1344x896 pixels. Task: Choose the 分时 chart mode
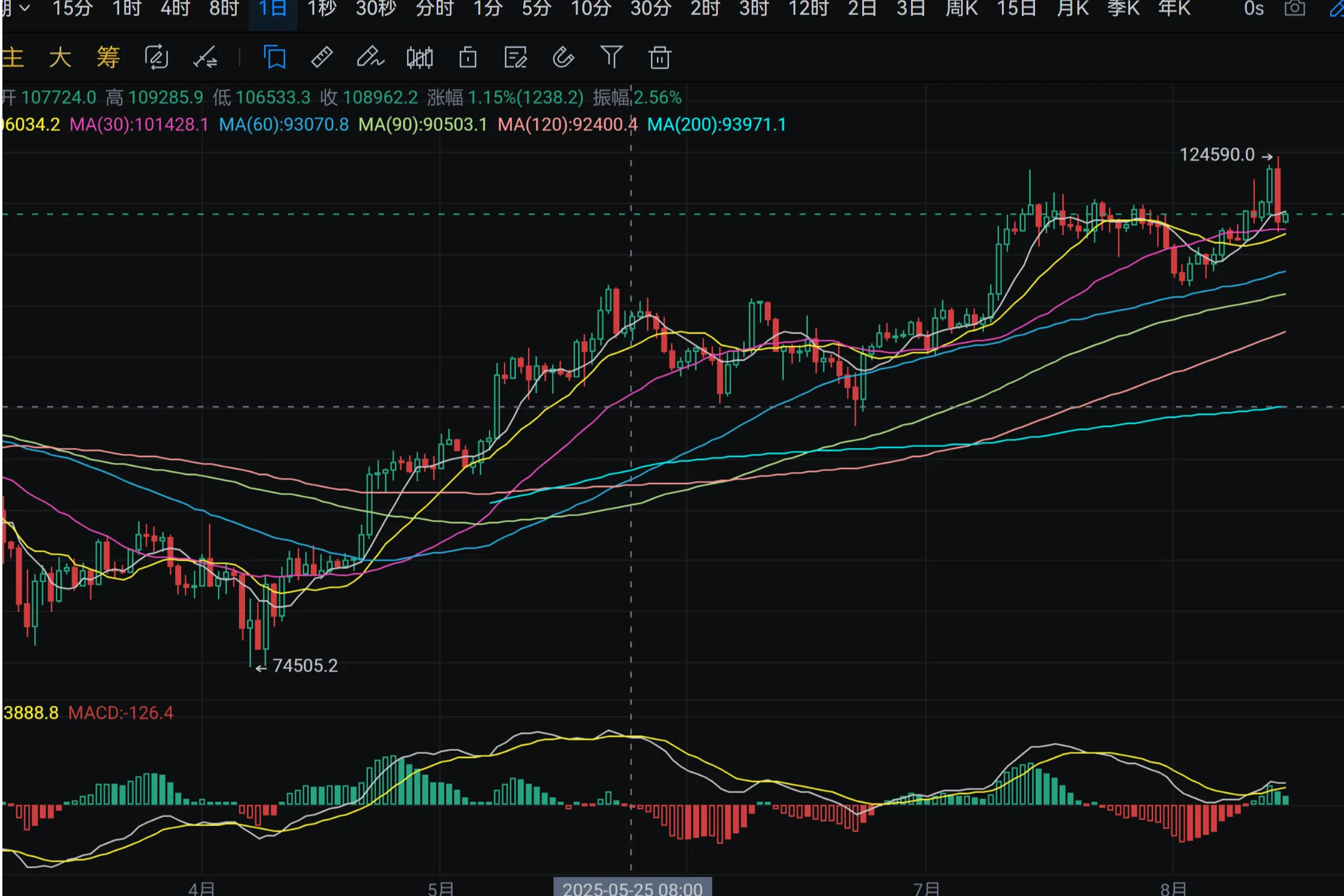coord(435,8)
